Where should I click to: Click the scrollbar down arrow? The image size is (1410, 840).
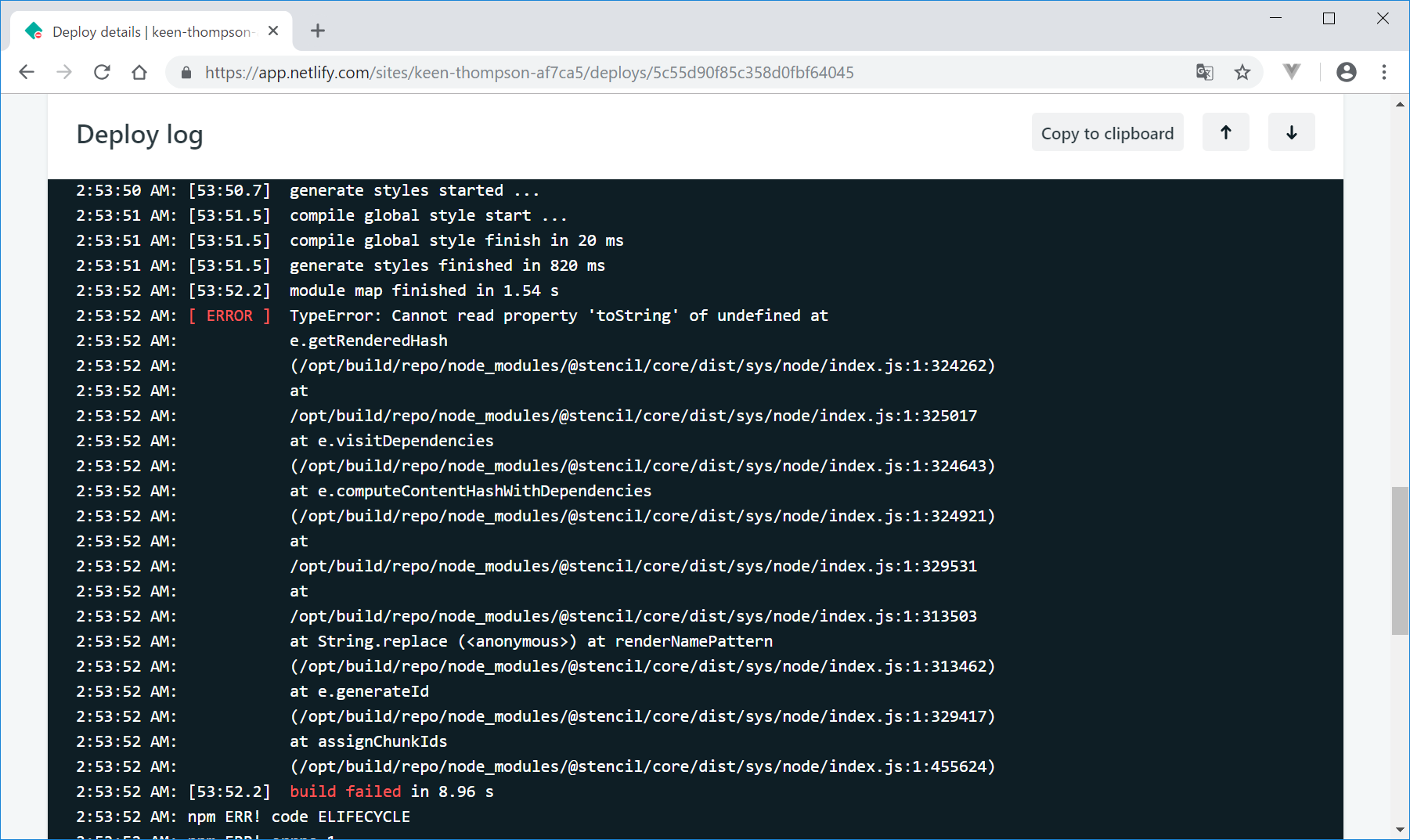pos(1400,830)
